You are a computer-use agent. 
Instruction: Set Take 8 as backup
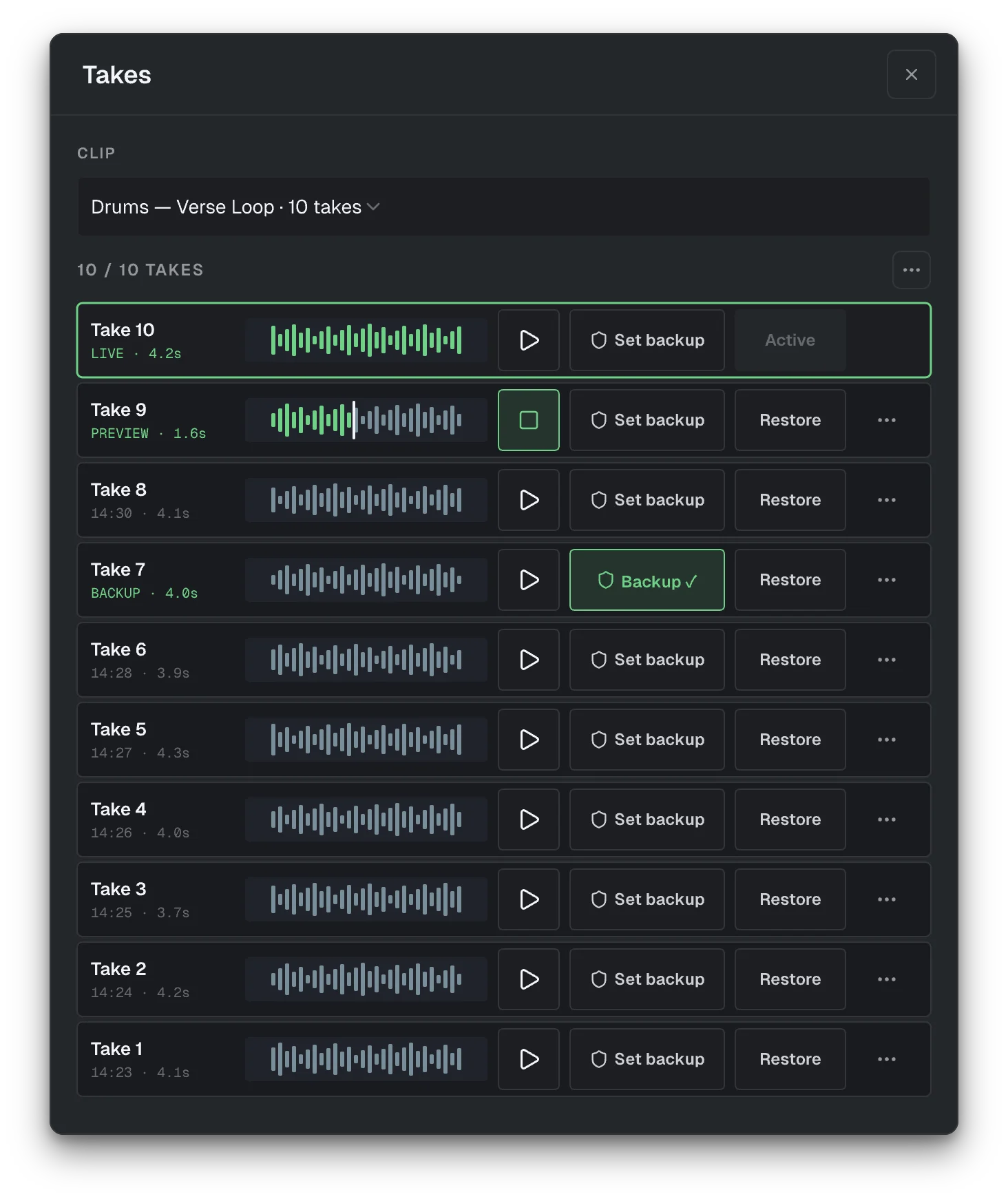pyautogui.click(x=647, y=500)
